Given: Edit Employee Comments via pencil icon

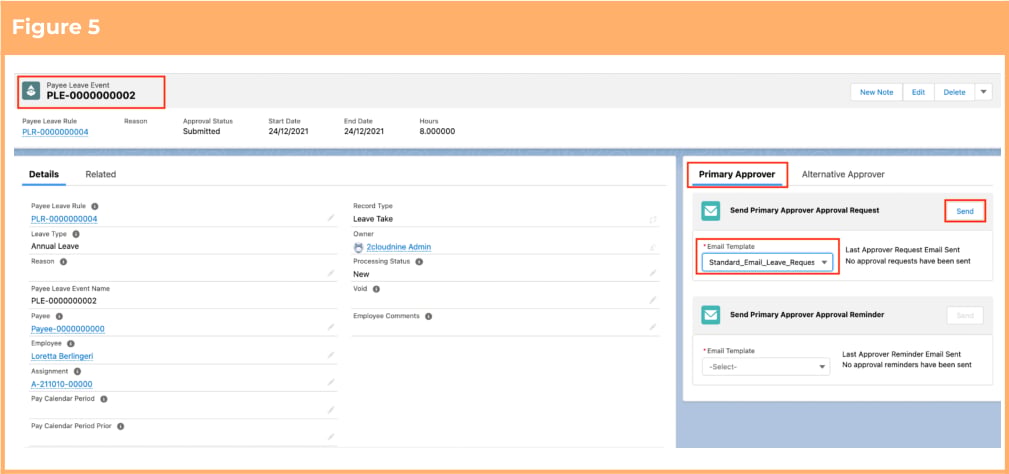Looking at the screenshot, I should [653, 327].
